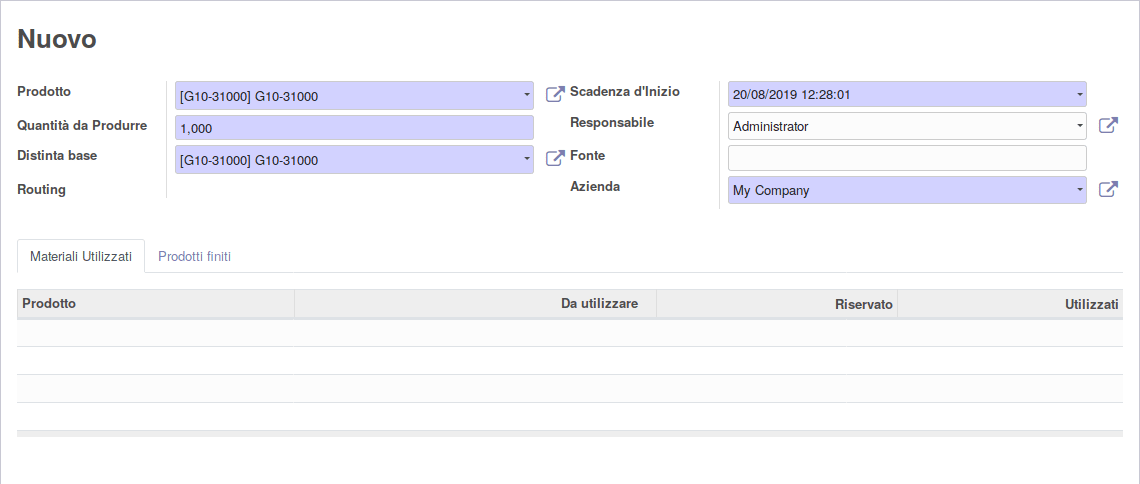Open external link icon beside Responsabile field
Viewport: 1140px width, 484px height.
[x=1107, y=126]
